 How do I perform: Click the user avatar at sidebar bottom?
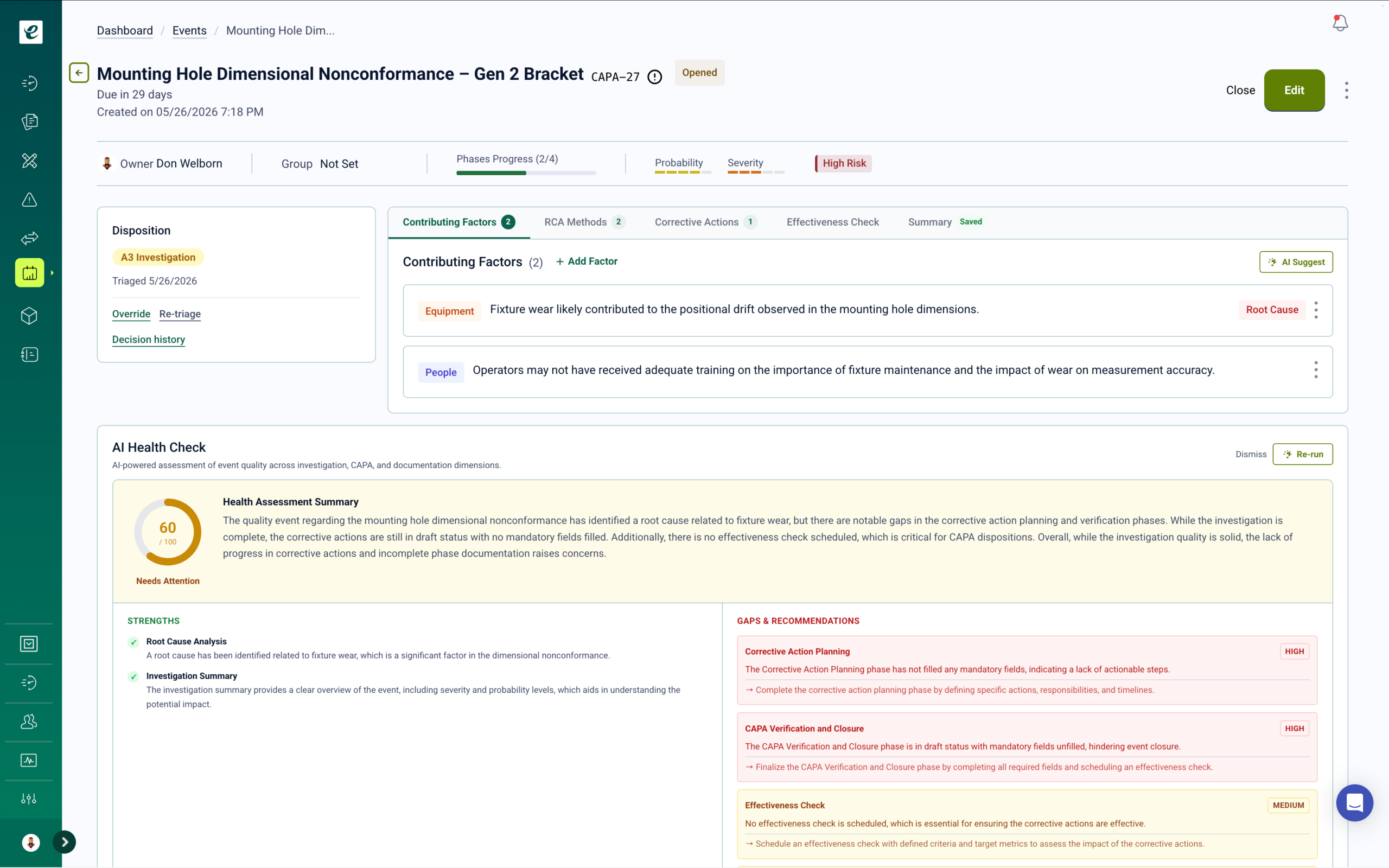31,842
